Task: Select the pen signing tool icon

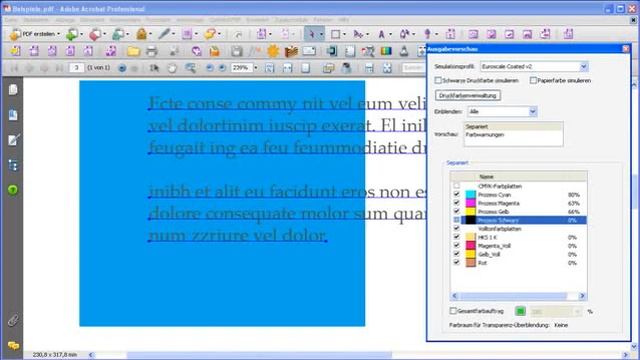Action: click(164, 34)
